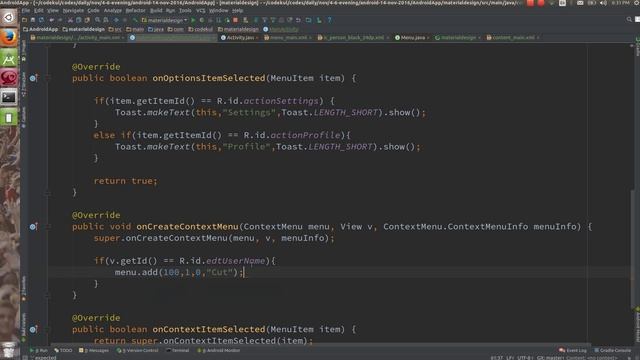Open the Version Control tool window
Screen dimensions: 640x360
pyautogui.click(x=138, y=350)
